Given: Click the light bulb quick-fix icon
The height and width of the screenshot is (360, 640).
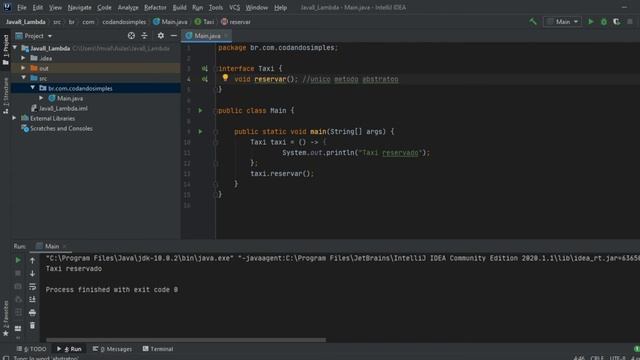Looking at the screenshot, I should pyautogui.click(x=225, y=78).
